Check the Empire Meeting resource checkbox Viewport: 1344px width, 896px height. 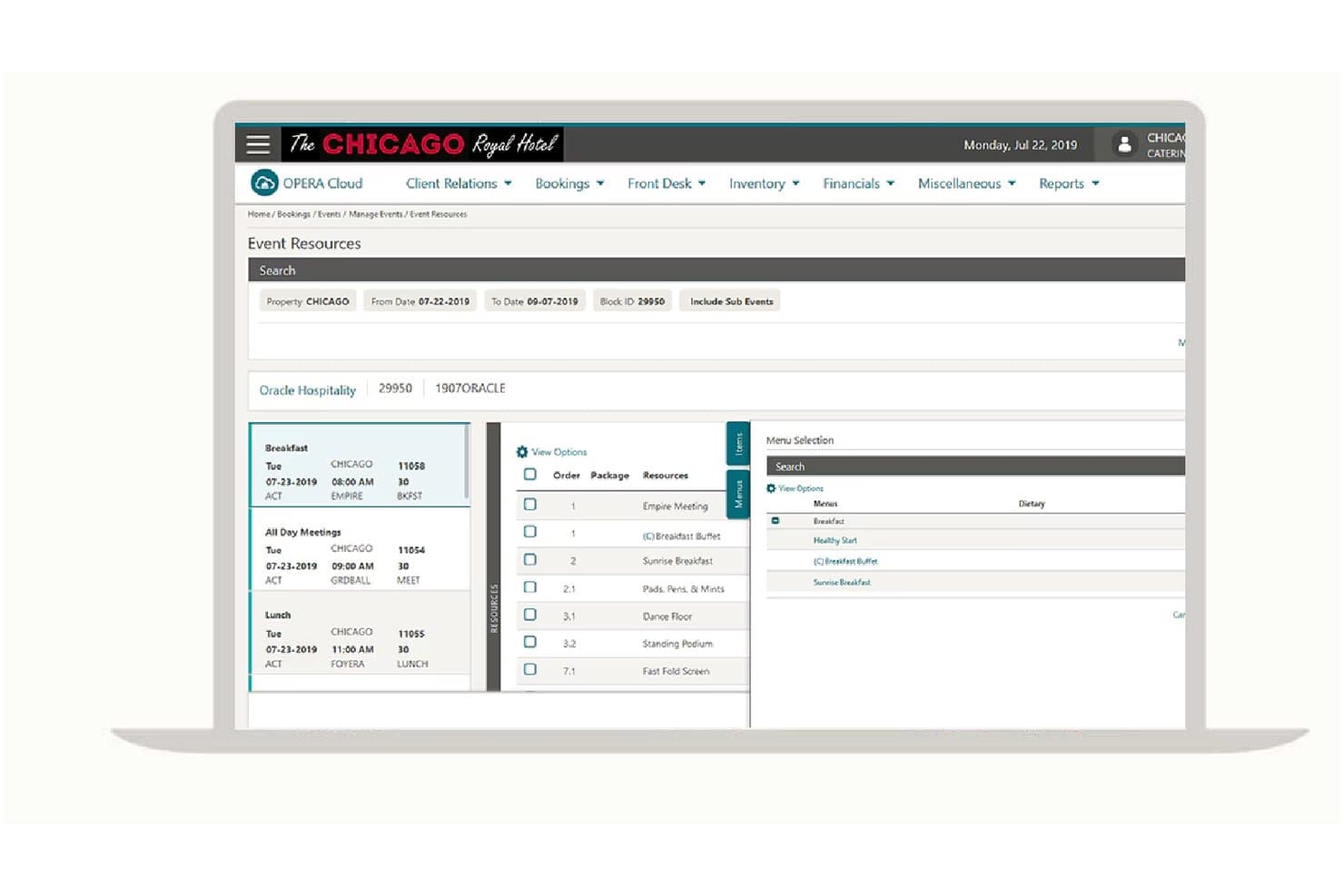point(530,505)
